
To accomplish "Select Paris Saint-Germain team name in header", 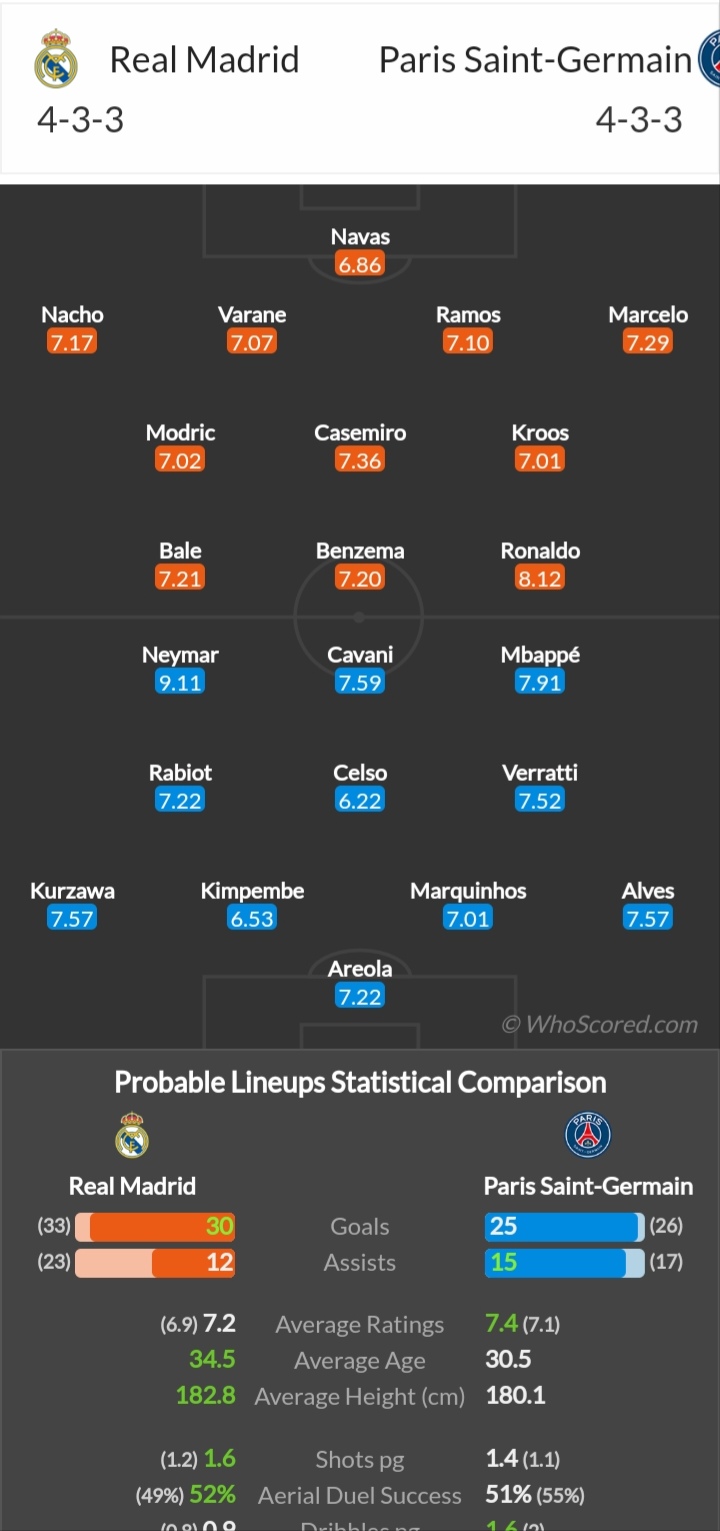I will click(x=535, y=59).
